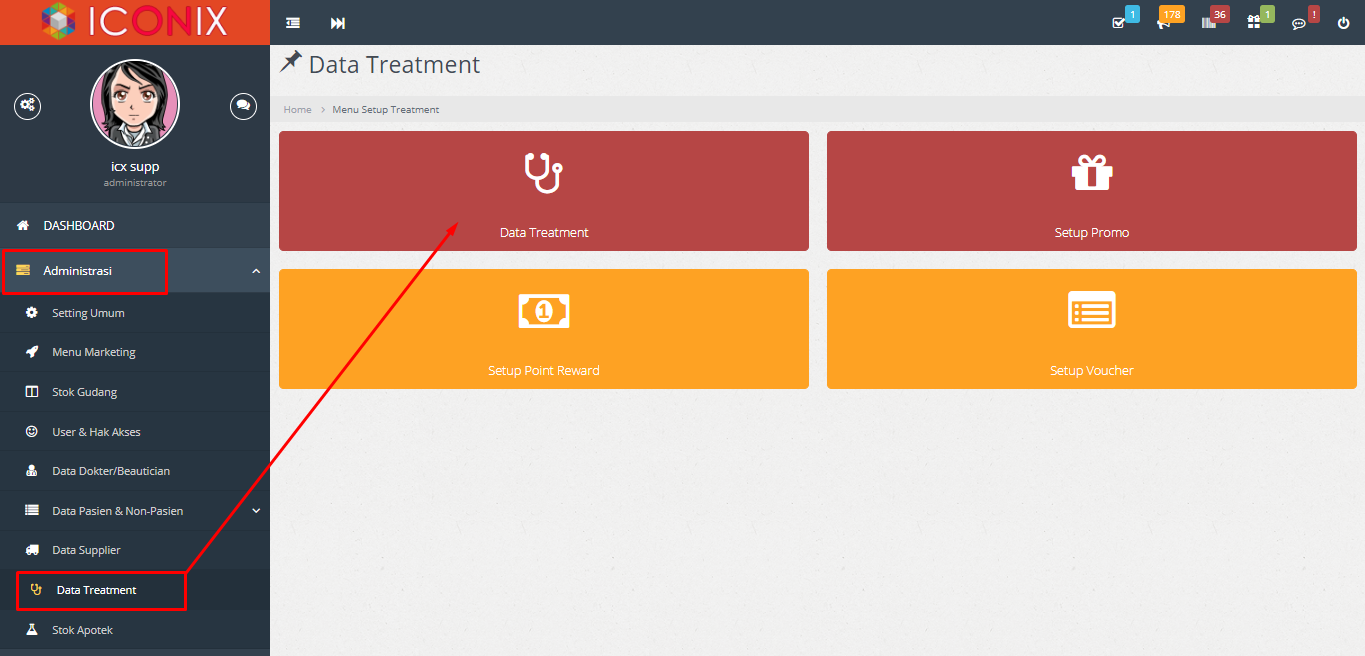
Task: Toggle the sidebar menu list icon
Action: pos(293,23)
